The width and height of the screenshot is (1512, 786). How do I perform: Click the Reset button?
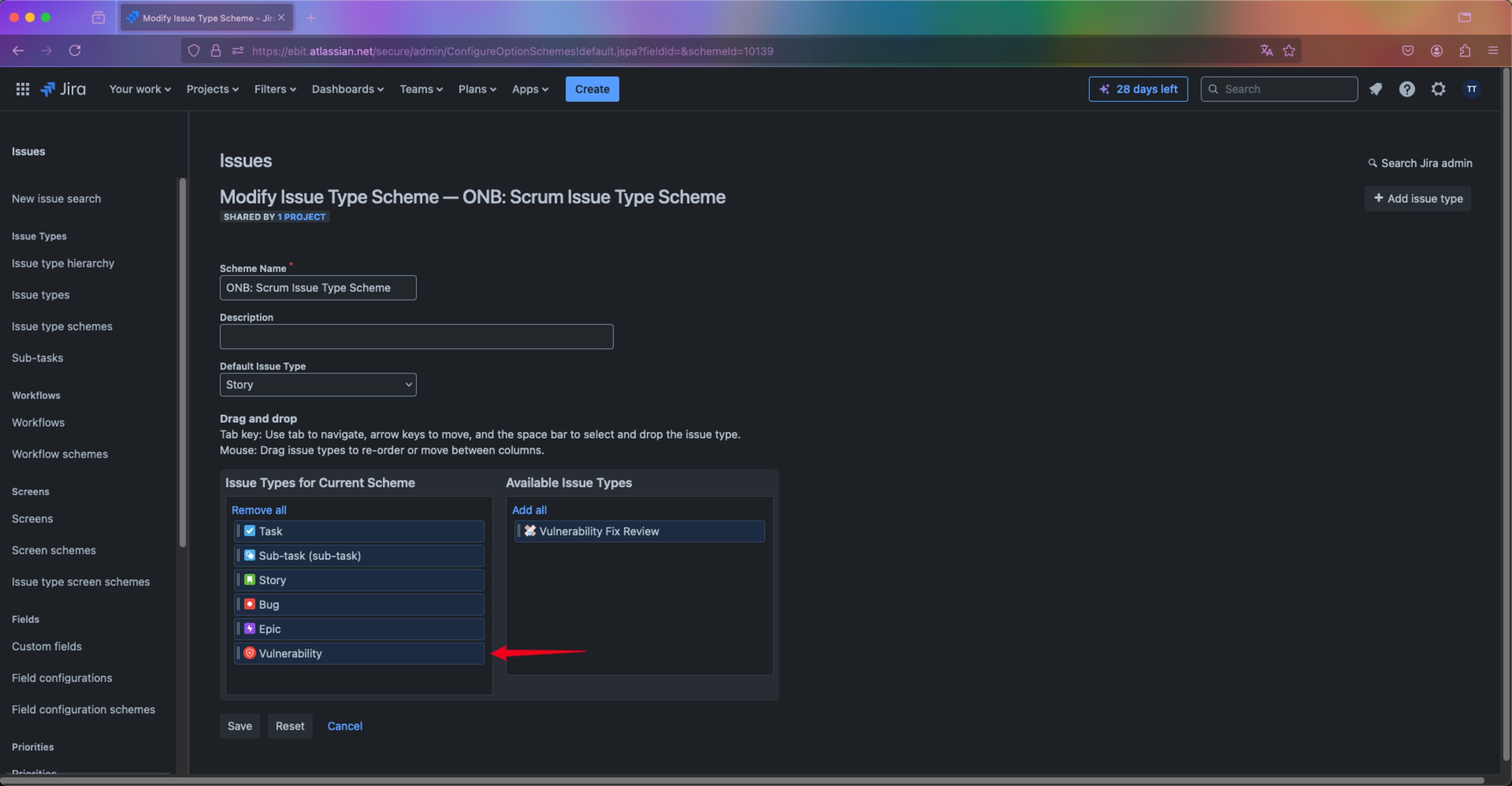[290, 725]
